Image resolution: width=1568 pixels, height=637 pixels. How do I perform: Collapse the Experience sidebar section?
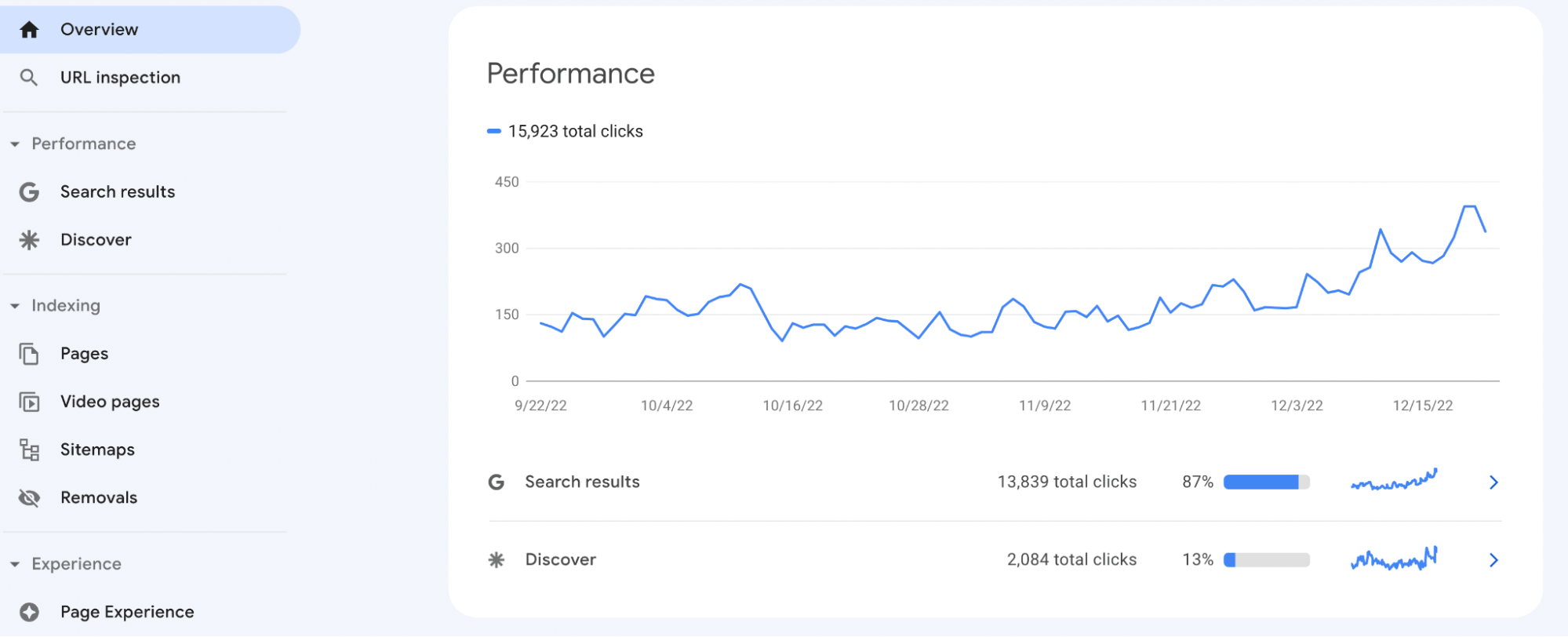(15, 565)
